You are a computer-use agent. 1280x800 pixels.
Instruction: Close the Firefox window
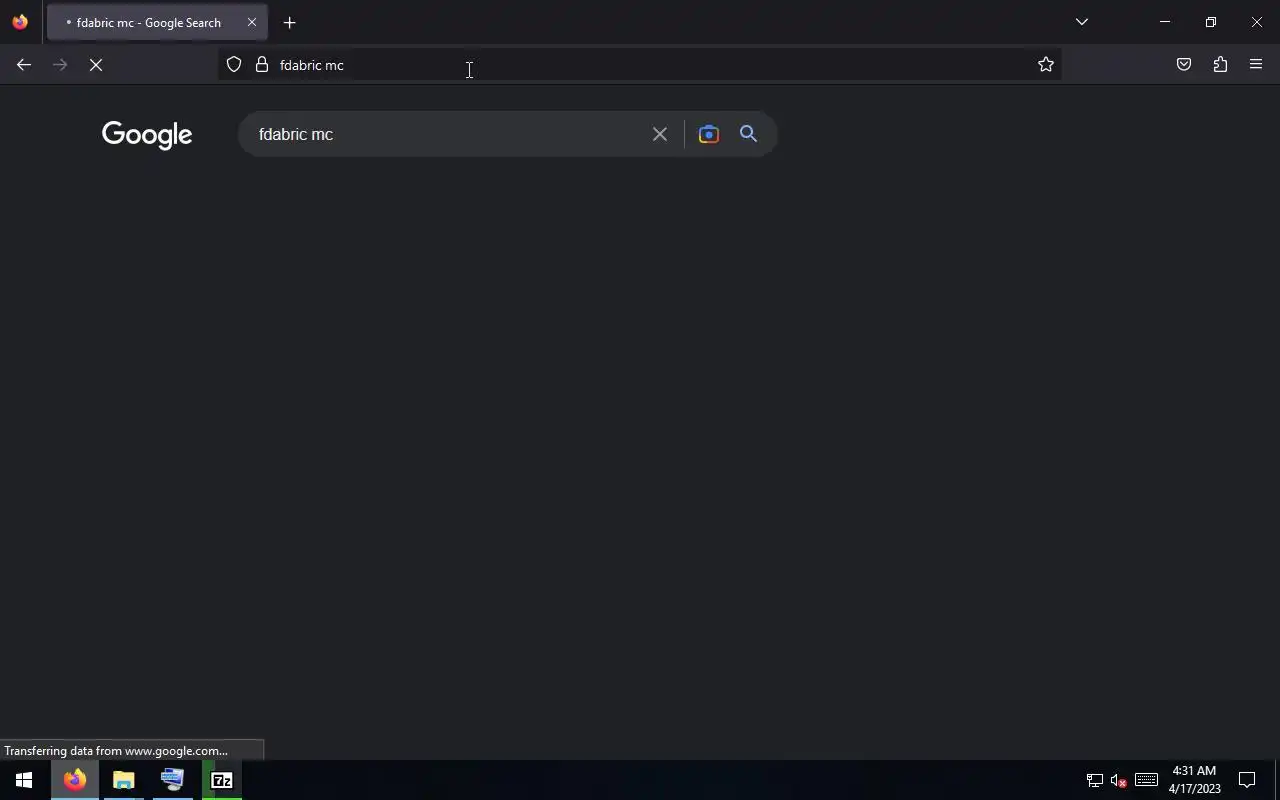tap(1257, 22)
